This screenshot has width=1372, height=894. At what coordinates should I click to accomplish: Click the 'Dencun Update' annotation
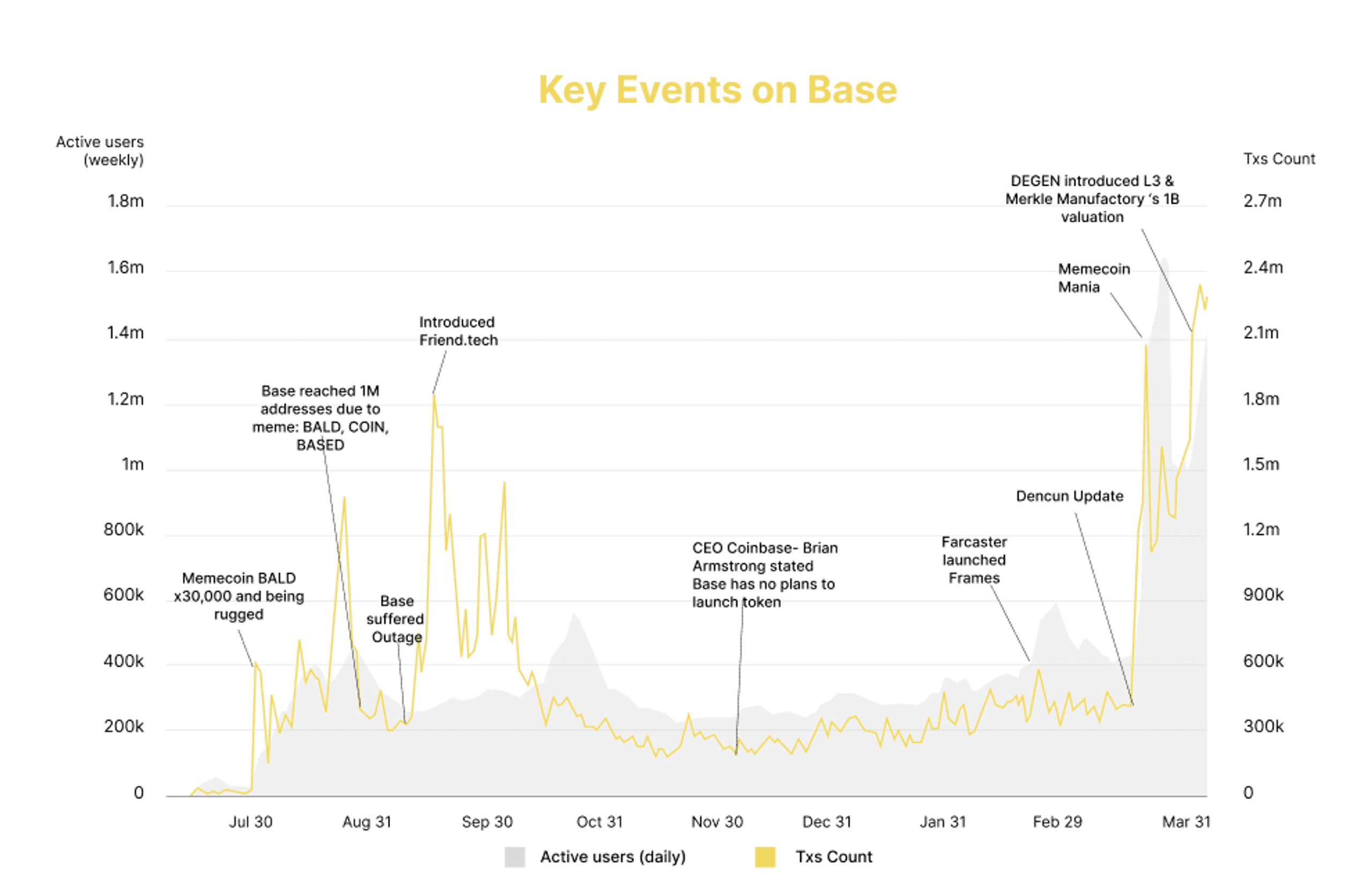(x=1069, y=496)
